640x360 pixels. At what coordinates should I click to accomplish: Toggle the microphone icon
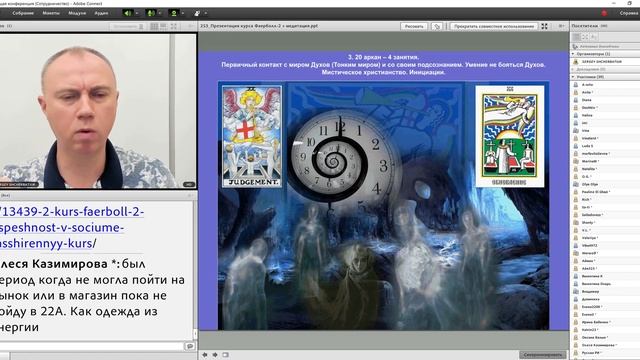pos(151,13)
